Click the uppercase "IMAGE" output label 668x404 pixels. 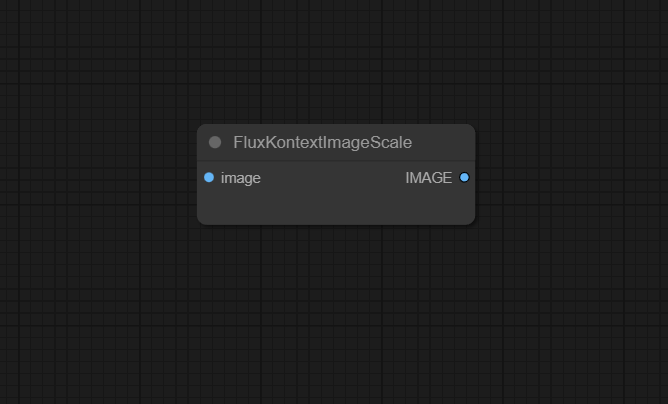[x=428, y=178]
